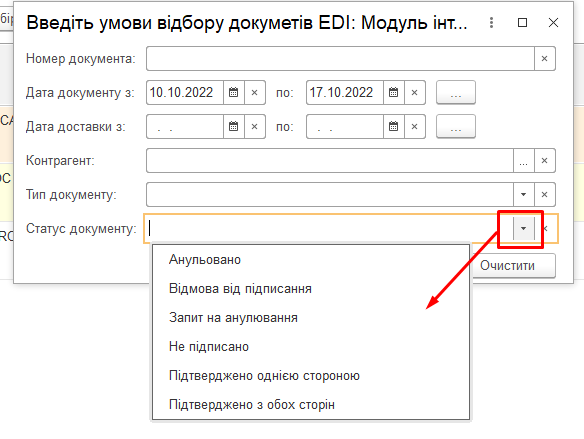Clear the Номер документа field

pos(545,58)
